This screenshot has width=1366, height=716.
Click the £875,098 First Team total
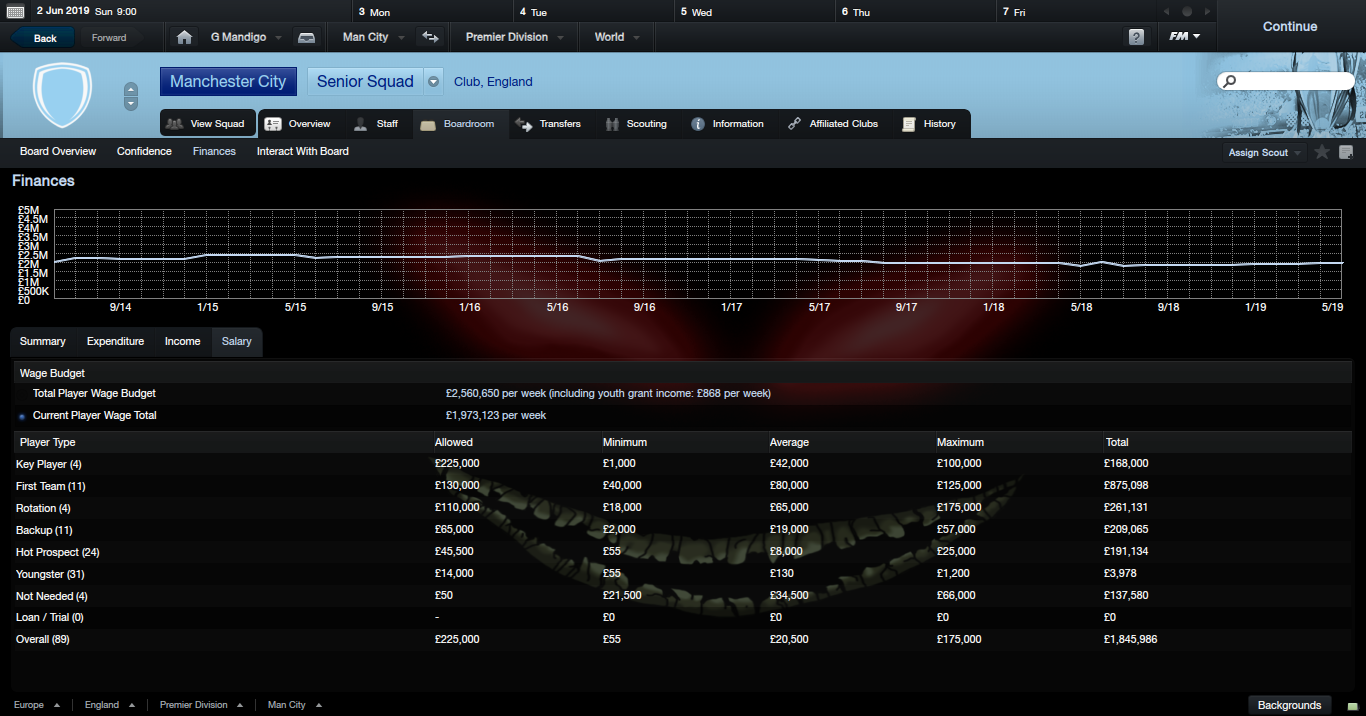1126,486
